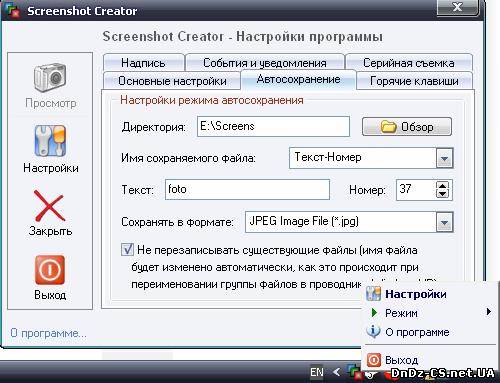Click the Screenshot Creator title bar app icon
Screen dimensions: 500x383
[13, 10]
